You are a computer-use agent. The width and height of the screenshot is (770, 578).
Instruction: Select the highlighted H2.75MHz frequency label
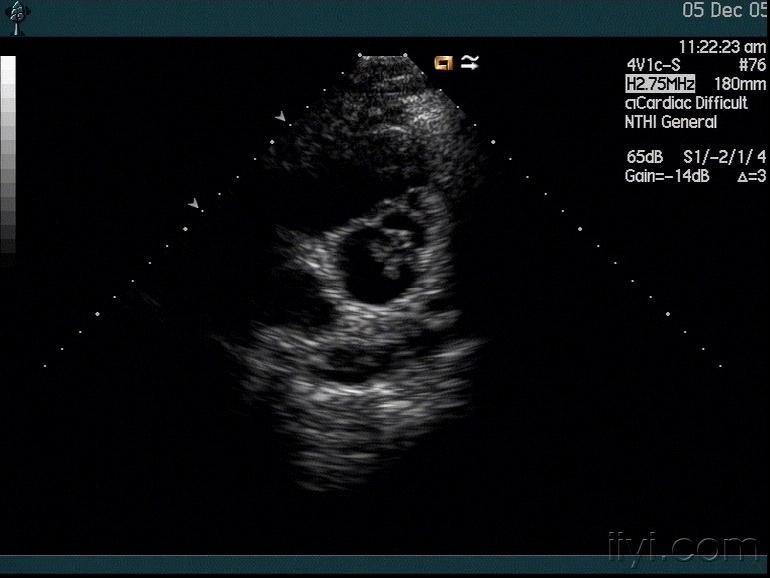coord(660,84)
